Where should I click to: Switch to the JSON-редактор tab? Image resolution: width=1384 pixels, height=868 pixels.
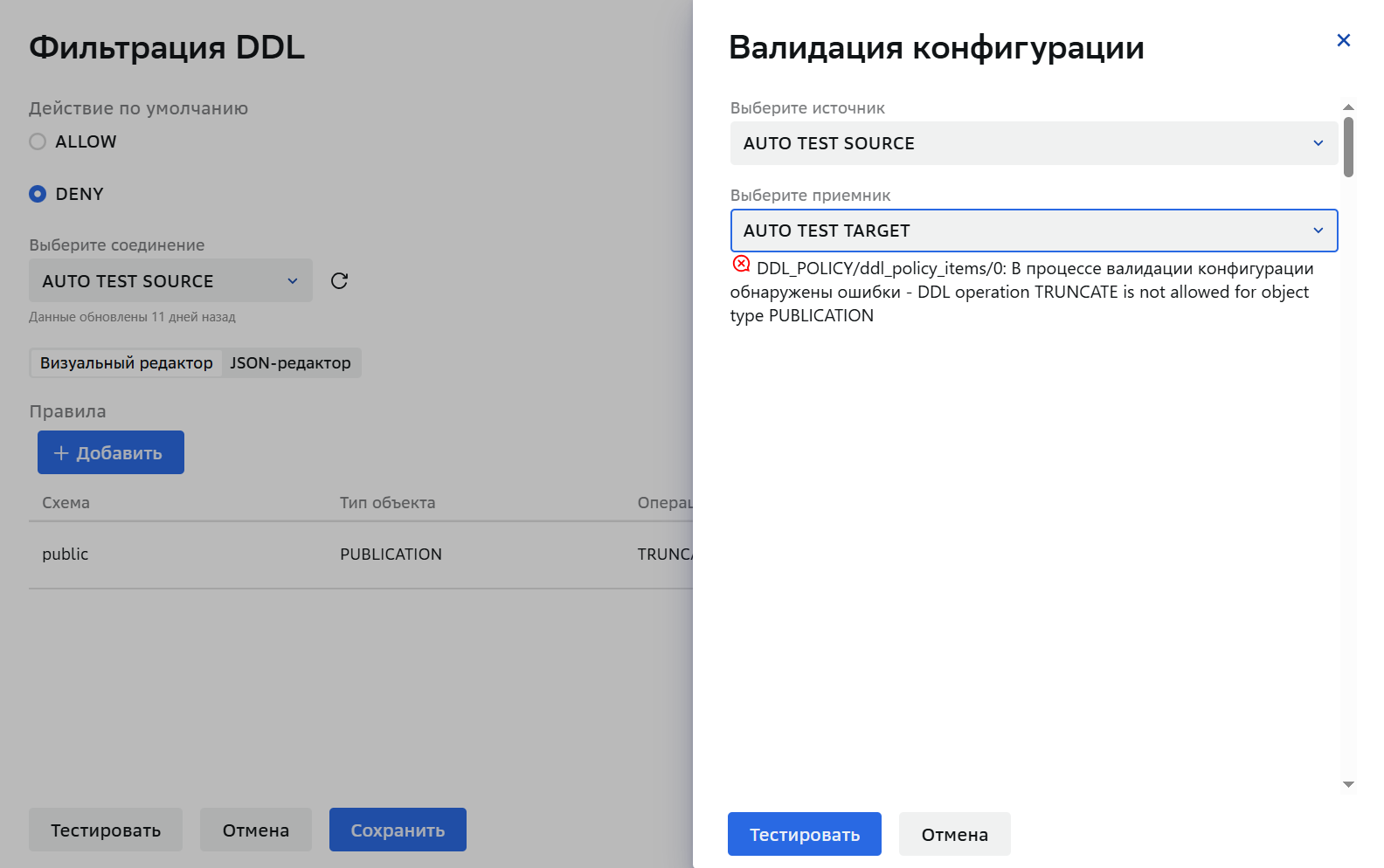tap(290, 363)
